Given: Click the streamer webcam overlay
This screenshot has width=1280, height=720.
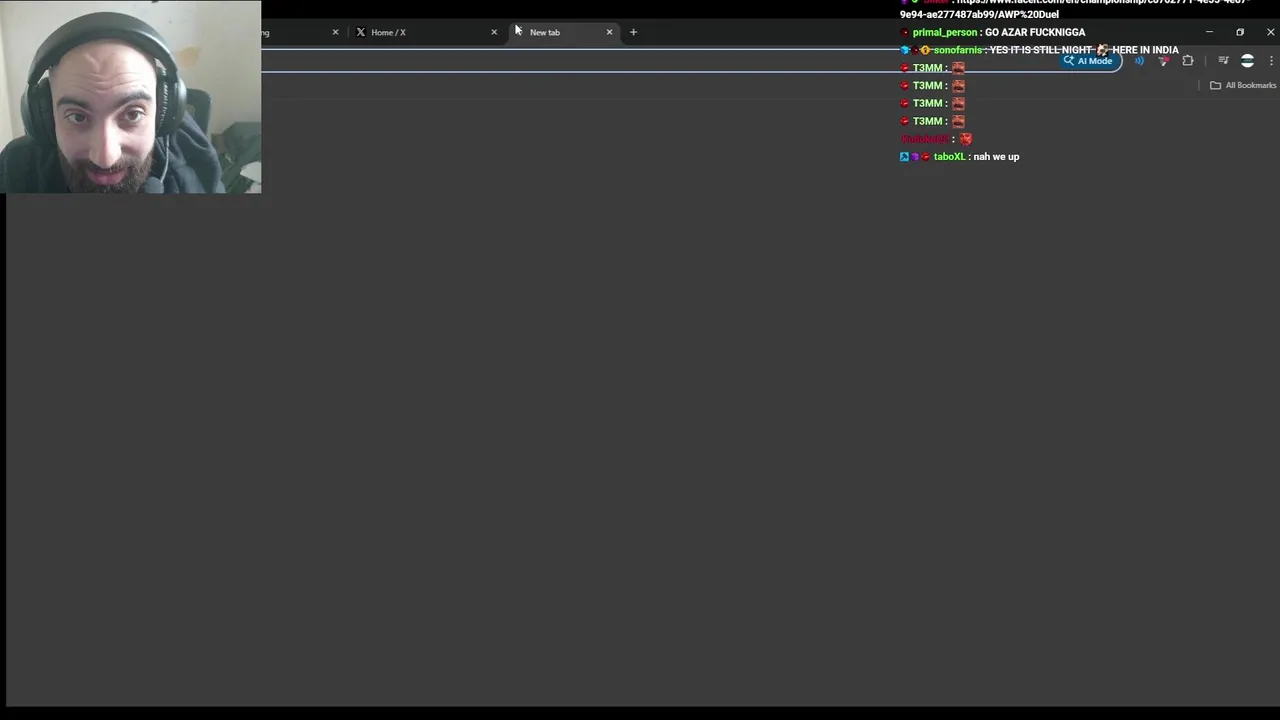Looking at the screenshot, I should (x=130, y=96).
